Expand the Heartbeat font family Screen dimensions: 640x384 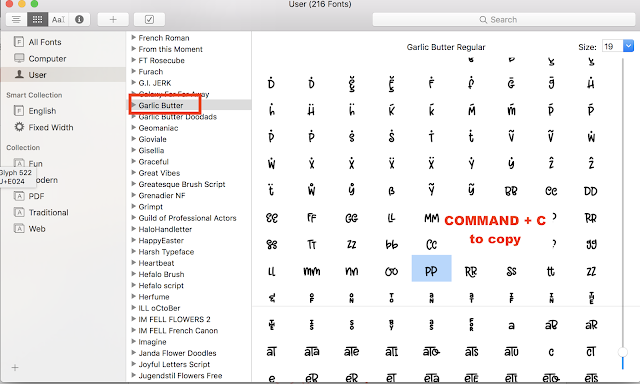(x=133, y=263)
